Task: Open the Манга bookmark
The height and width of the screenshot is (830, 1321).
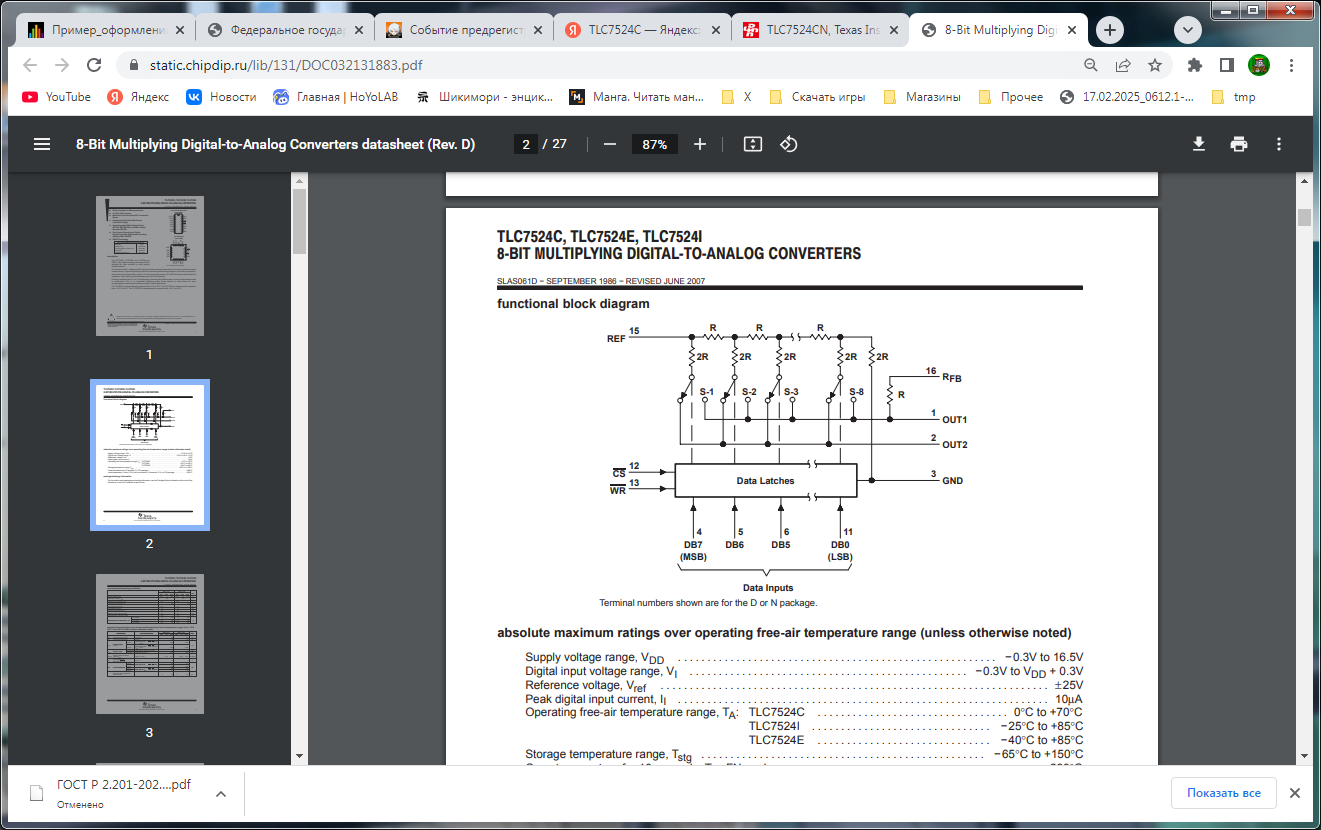Action: 638,97
